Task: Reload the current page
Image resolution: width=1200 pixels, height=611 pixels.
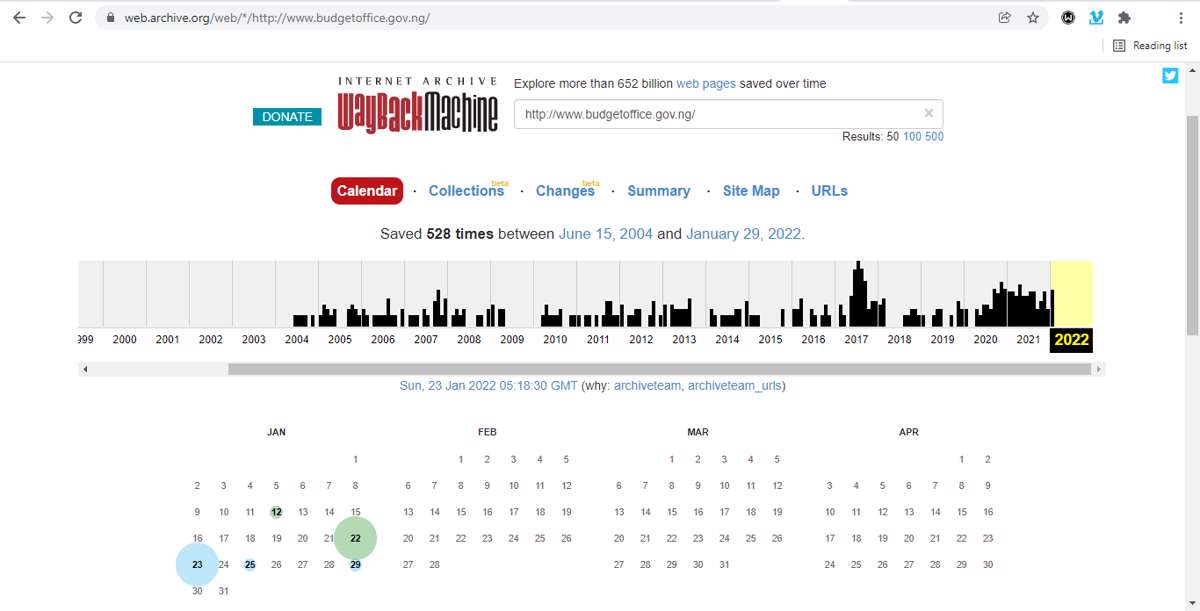Action: click(75, 18)
